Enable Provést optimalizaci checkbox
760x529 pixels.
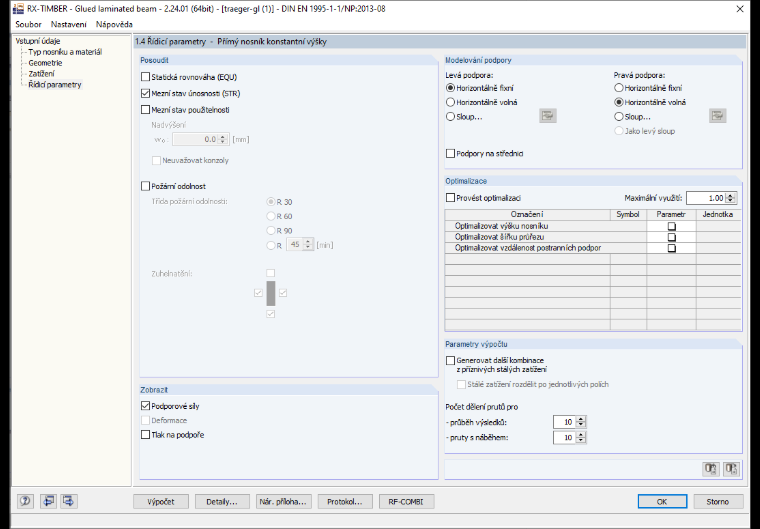click(450, 198)
